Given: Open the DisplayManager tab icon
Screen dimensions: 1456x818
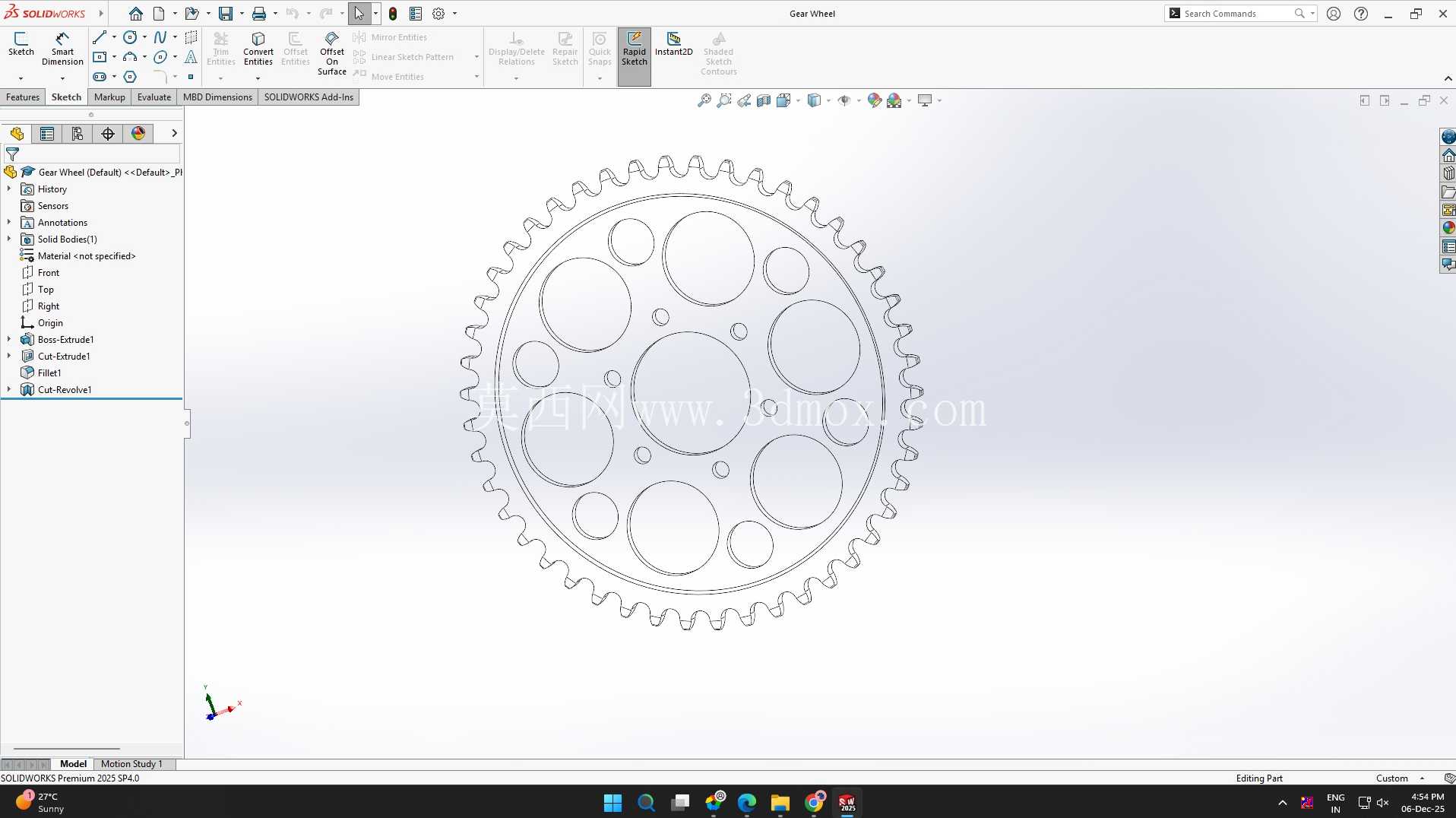Looking at the screenshot, I should pyautogui.click(x=138, y=134).
